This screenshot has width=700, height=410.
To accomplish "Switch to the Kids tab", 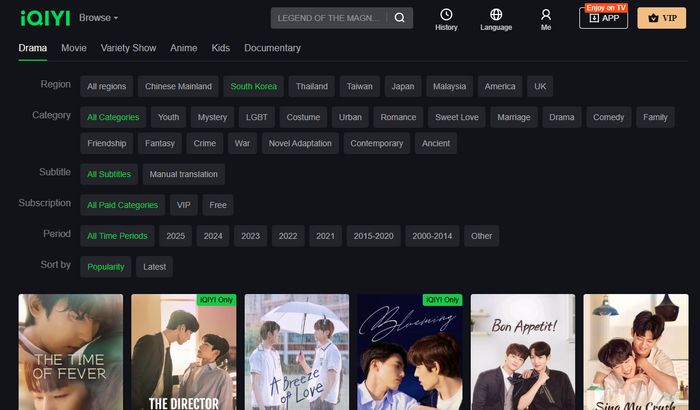I will (221, 48).
